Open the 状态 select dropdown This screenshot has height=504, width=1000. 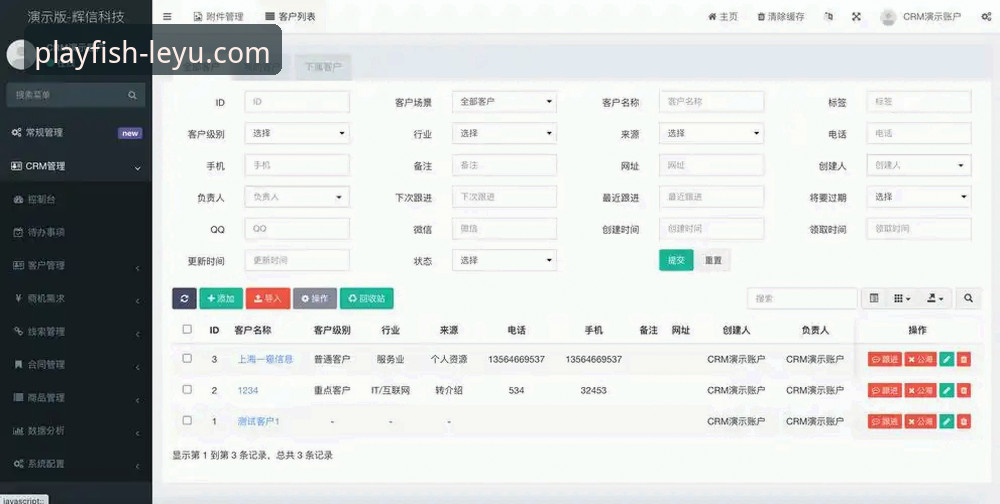[x=504, y=260]
